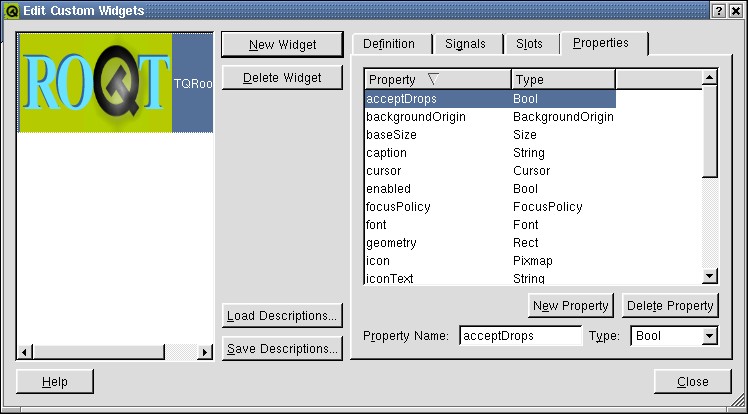Open the Signals tab

tap(465, 44)
